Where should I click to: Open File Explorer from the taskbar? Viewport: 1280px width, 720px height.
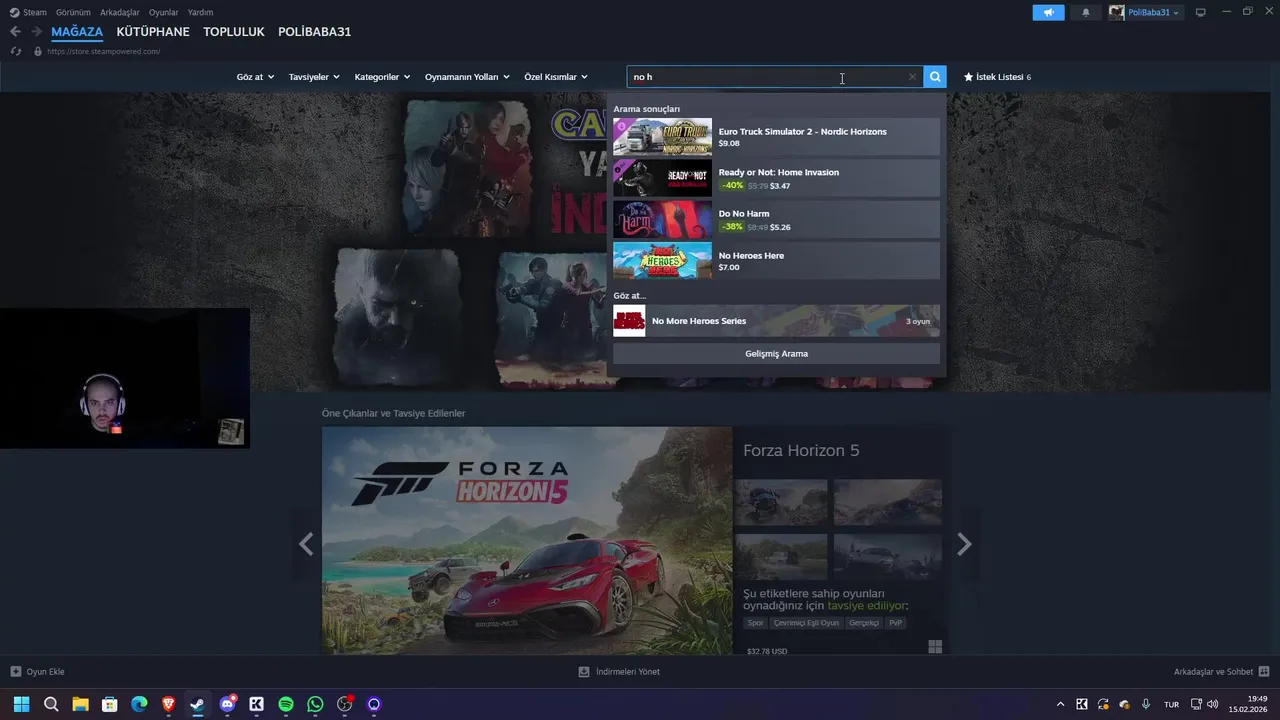(80, 704)
